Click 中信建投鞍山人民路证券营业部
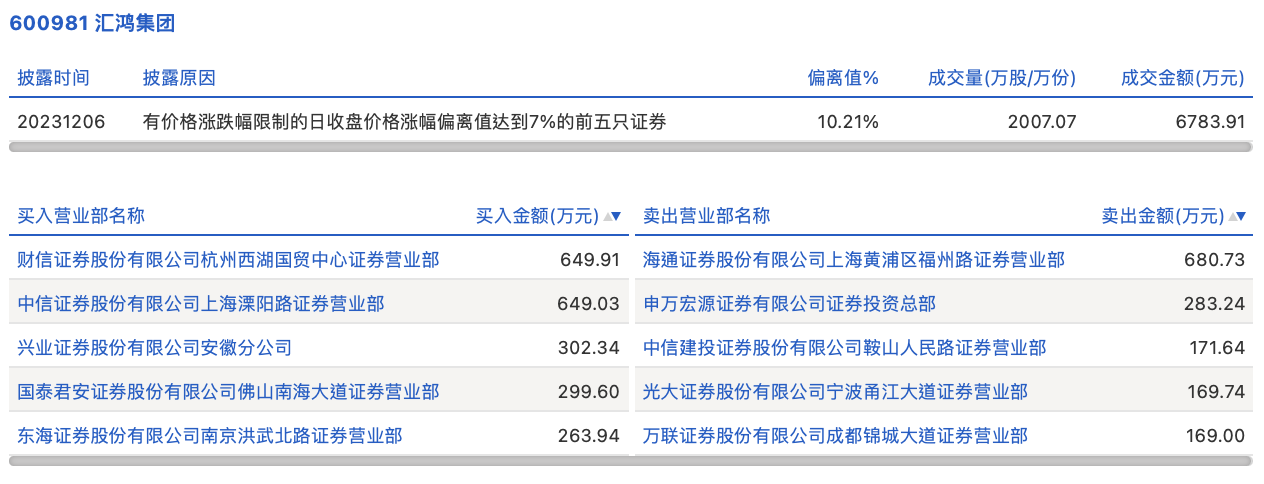The image size is (1264, 484). (844, 348)
